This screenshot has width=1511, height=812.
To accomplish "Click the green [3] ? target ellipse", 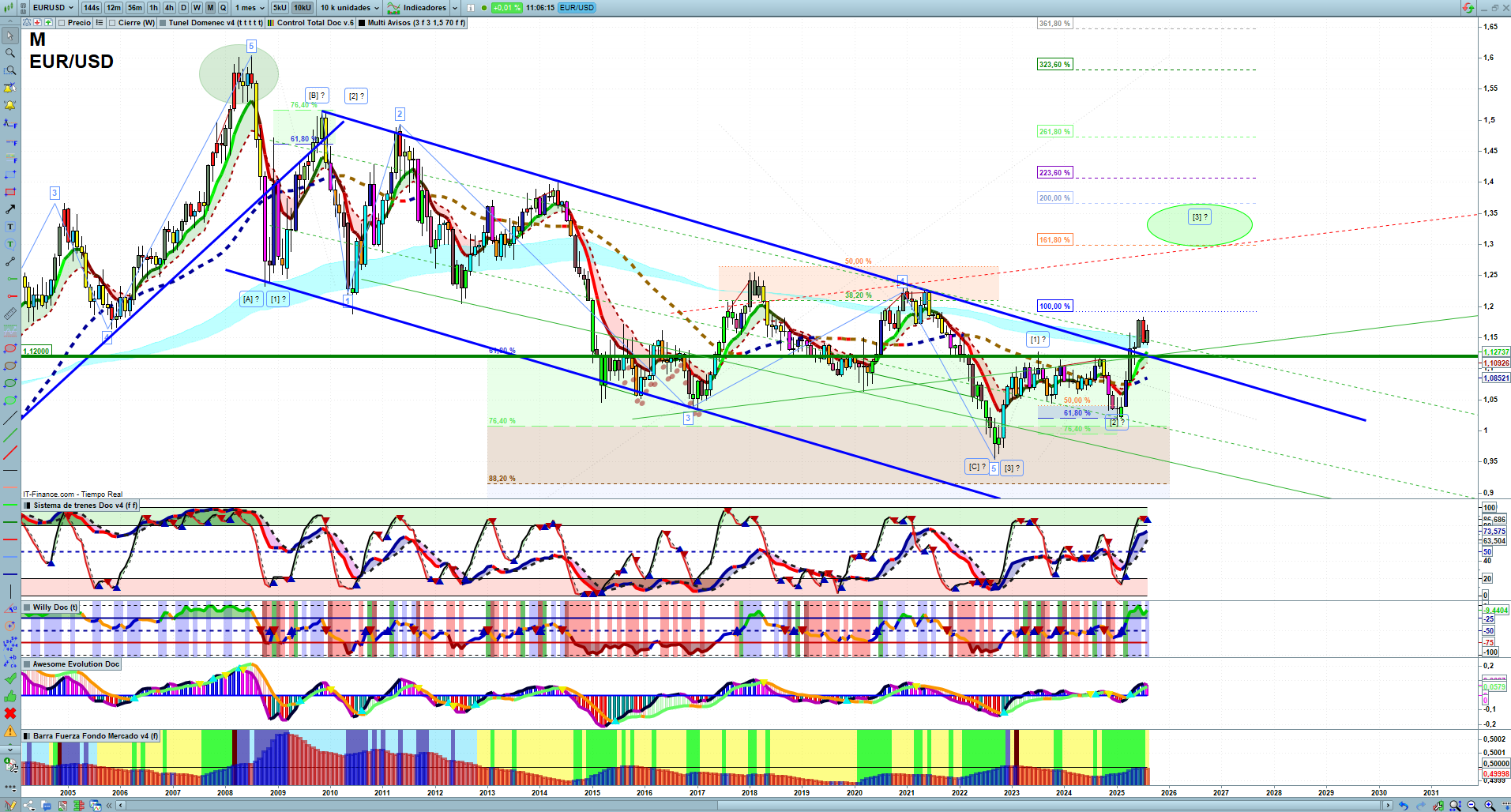I will point(1199,224).
